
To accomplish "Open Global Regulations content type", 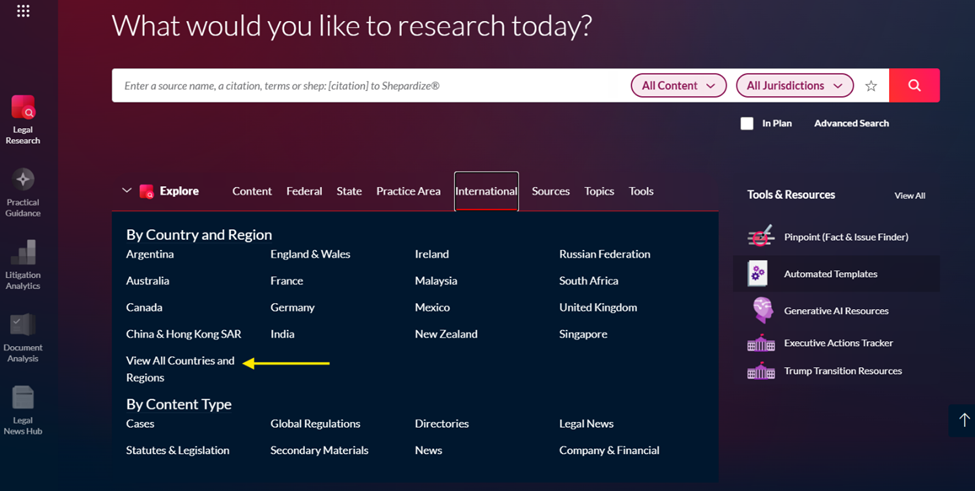I will [x=315, y=424].
